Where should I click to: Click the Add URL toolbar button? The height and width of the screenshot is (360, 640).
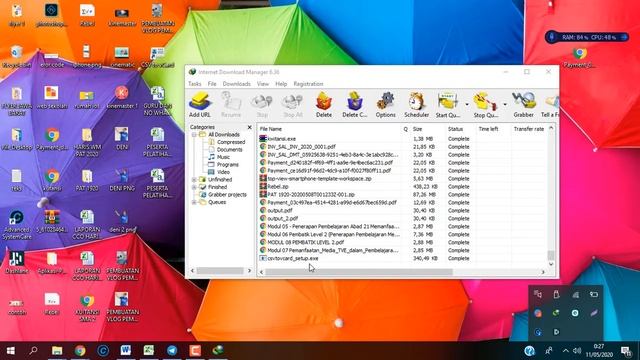coord(200,104)
